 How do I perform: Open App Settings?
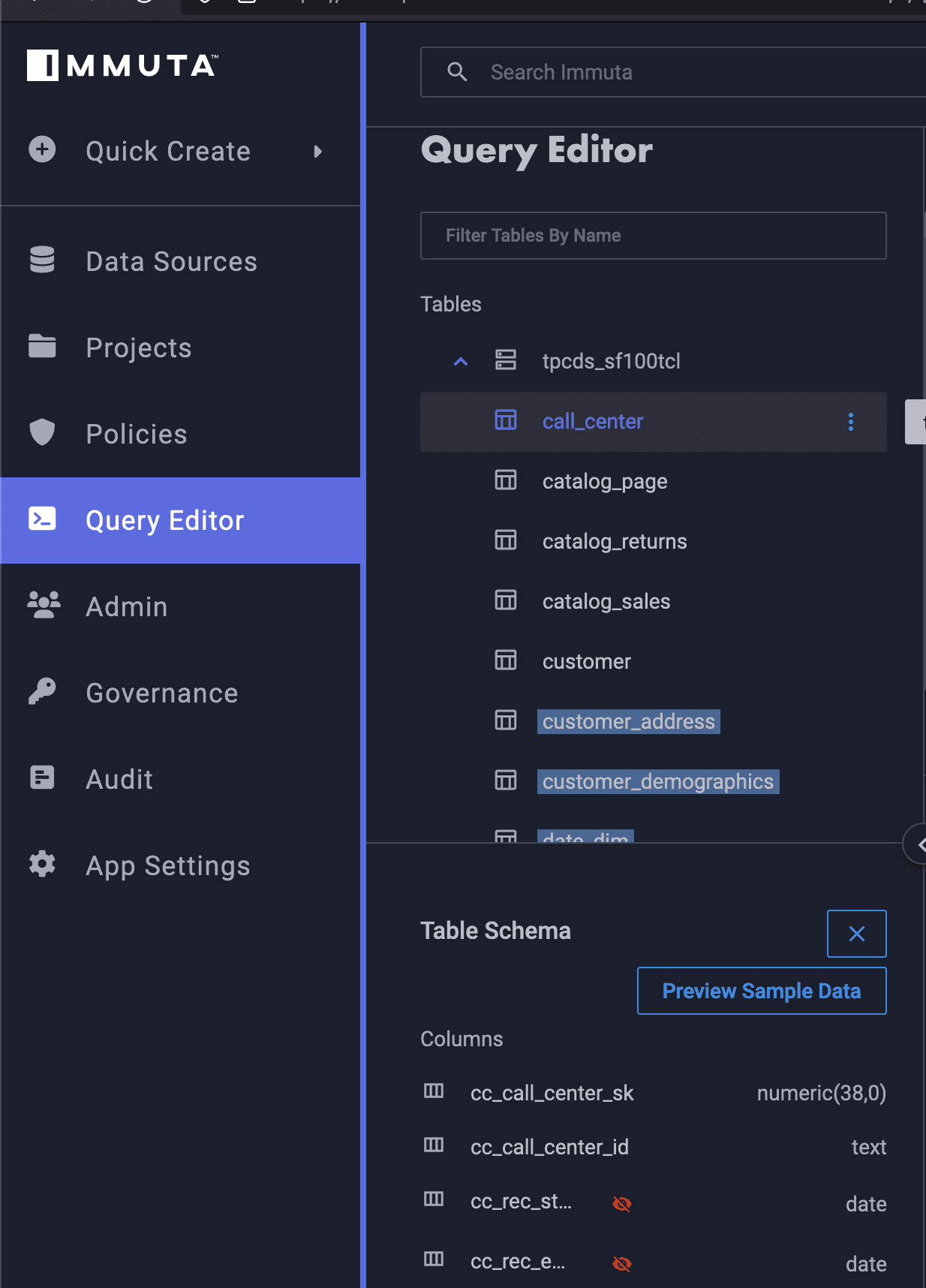[x=180, y=865]
